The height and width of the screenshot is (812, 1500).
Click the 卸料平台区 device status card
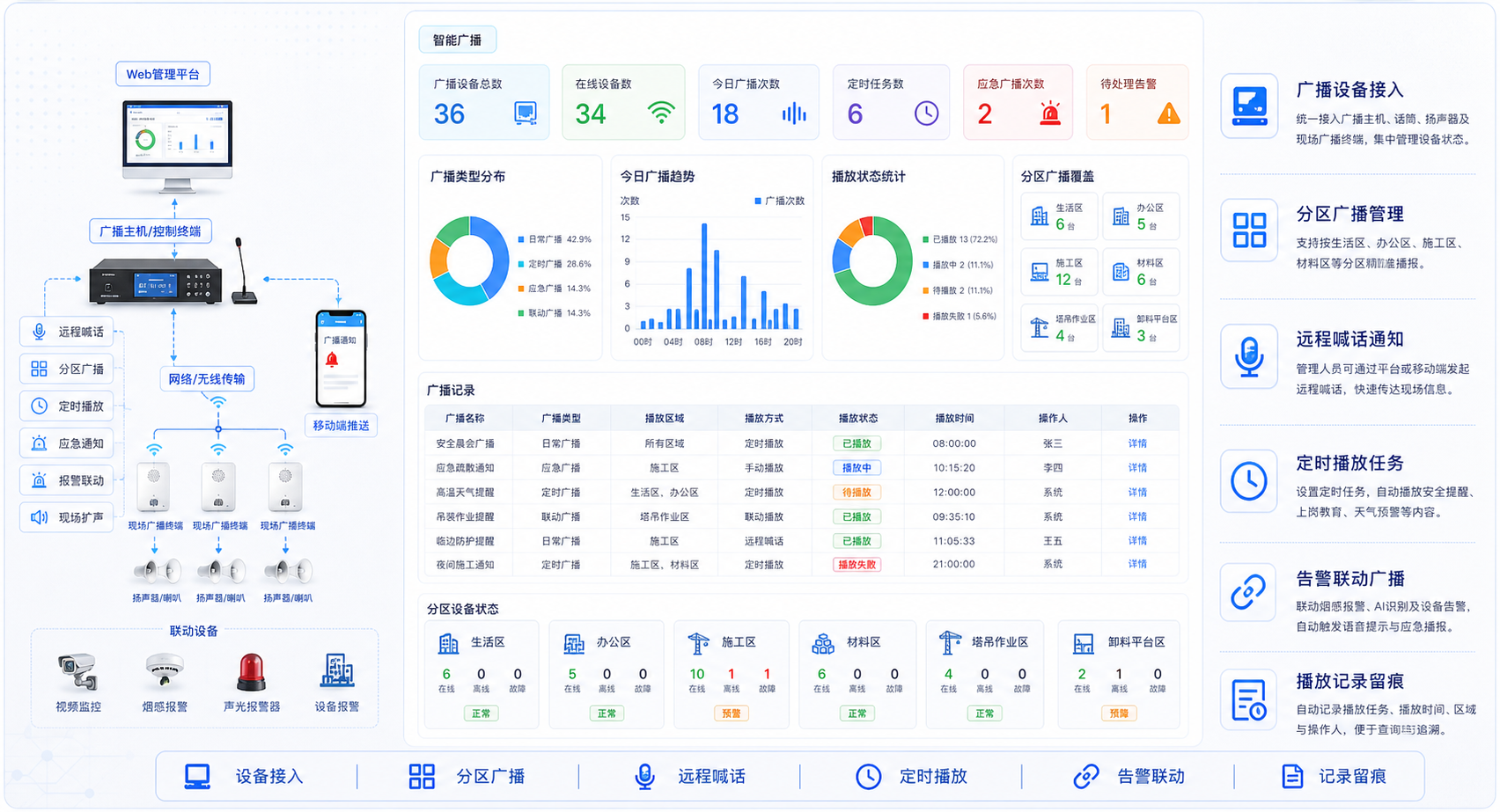coord(1118,675)
